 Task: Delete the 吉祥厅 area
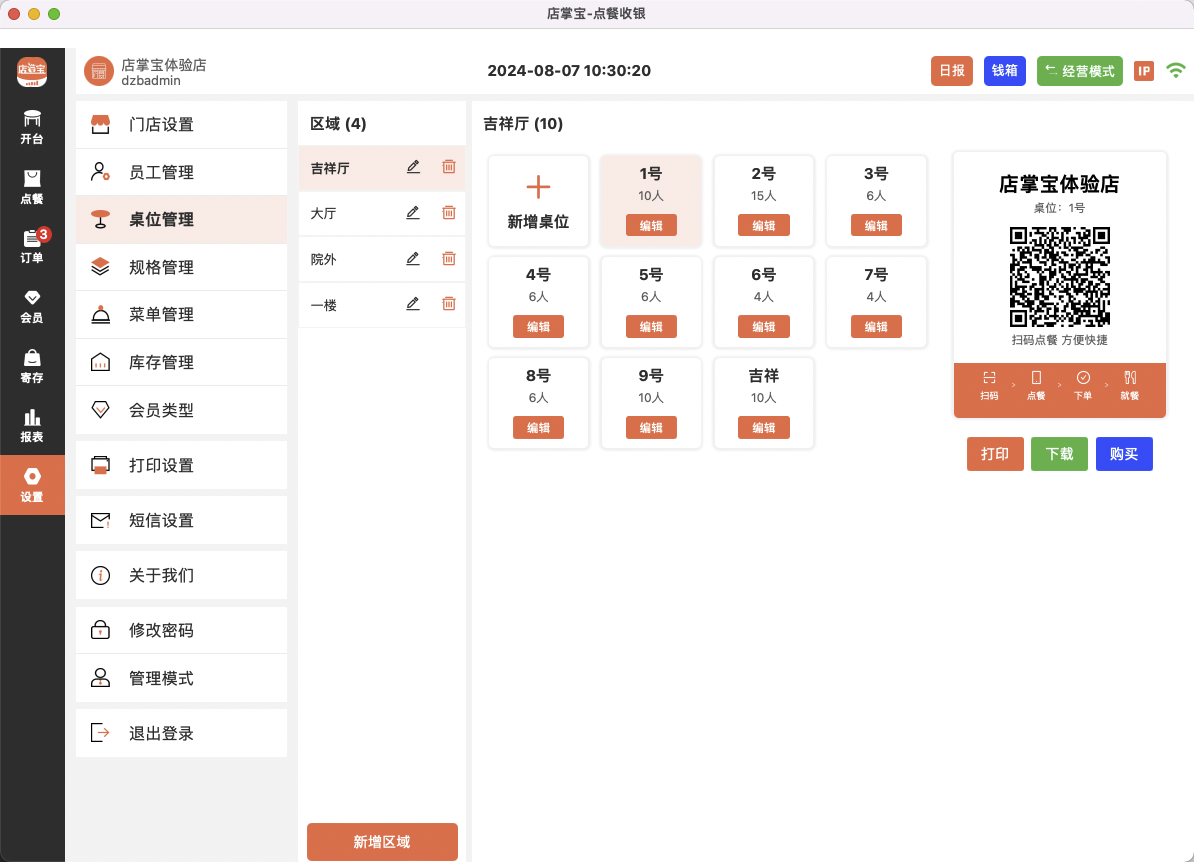tap(449, 167)
